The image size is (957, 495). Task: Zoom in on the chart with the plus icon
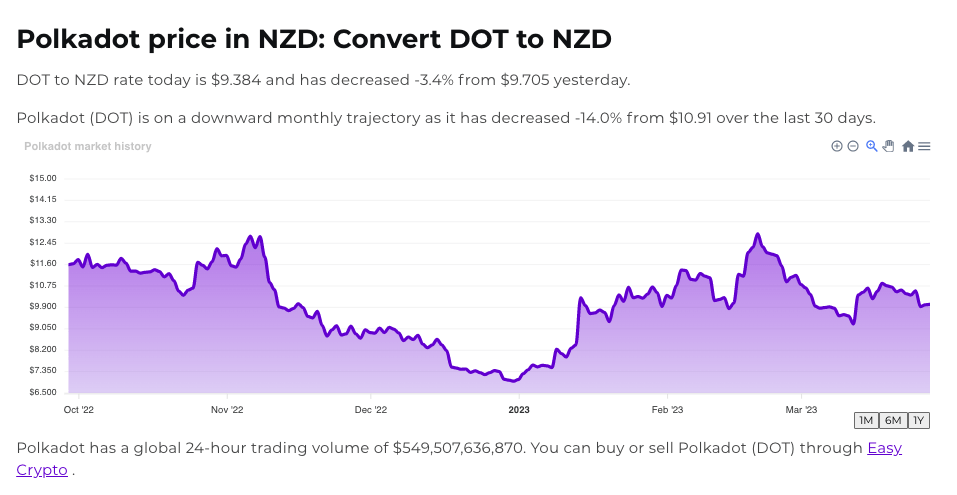pos(837,146)
